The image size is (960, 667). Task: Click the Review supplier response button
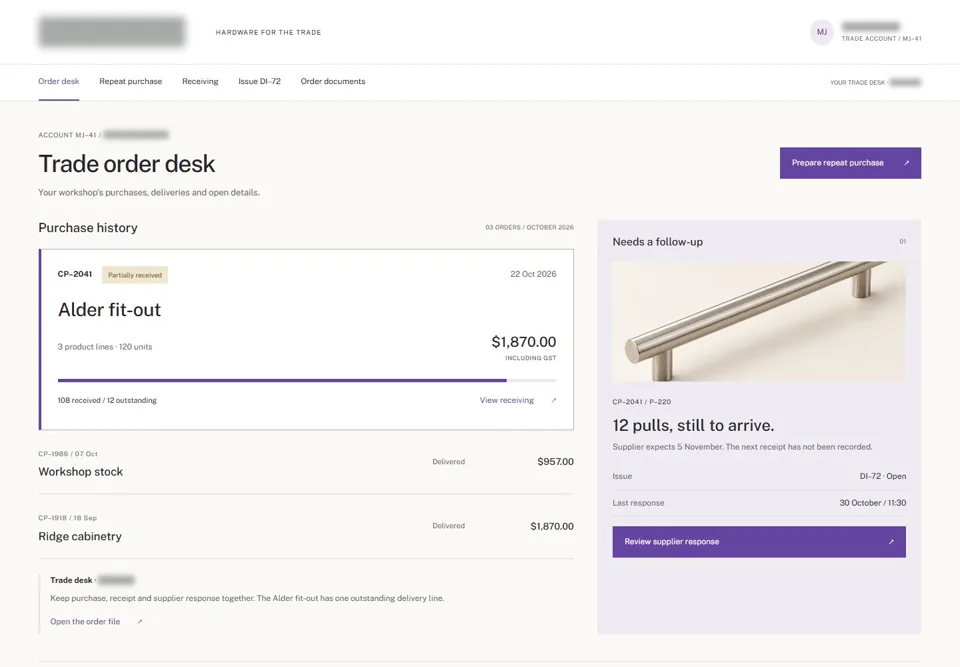(x=759, y=541)
